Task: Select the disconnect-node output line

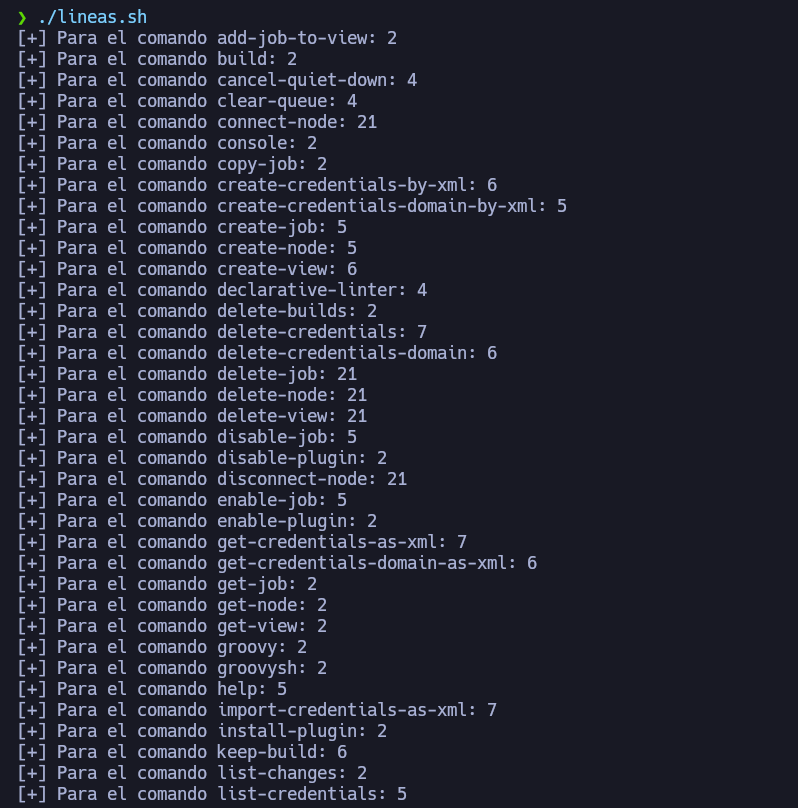Action: (x=212, y=479)
